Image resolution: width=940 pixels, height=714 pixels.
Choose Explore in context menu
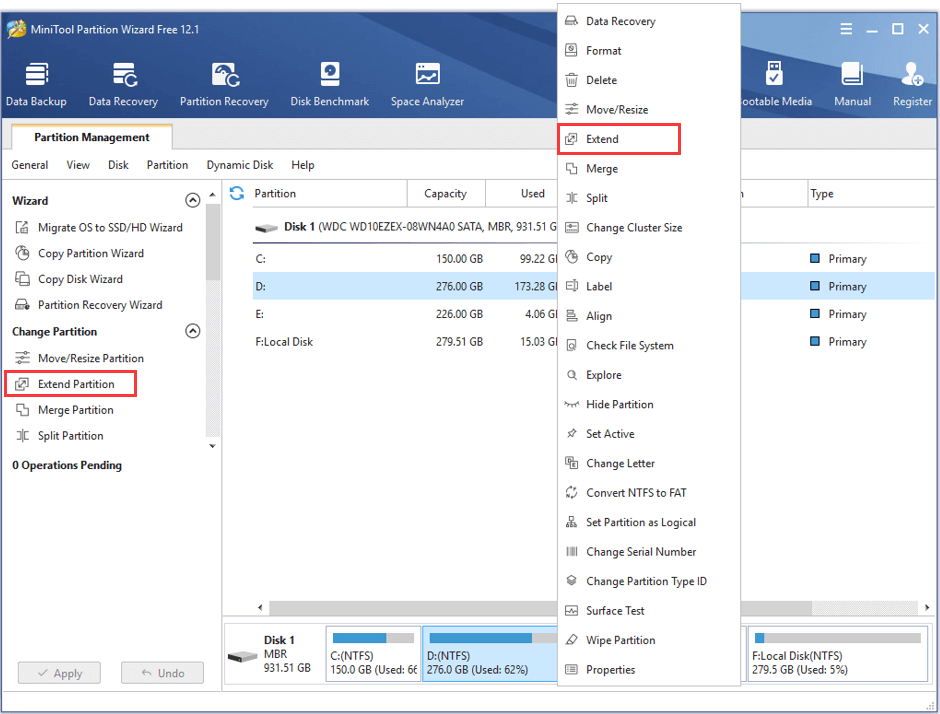649,375
